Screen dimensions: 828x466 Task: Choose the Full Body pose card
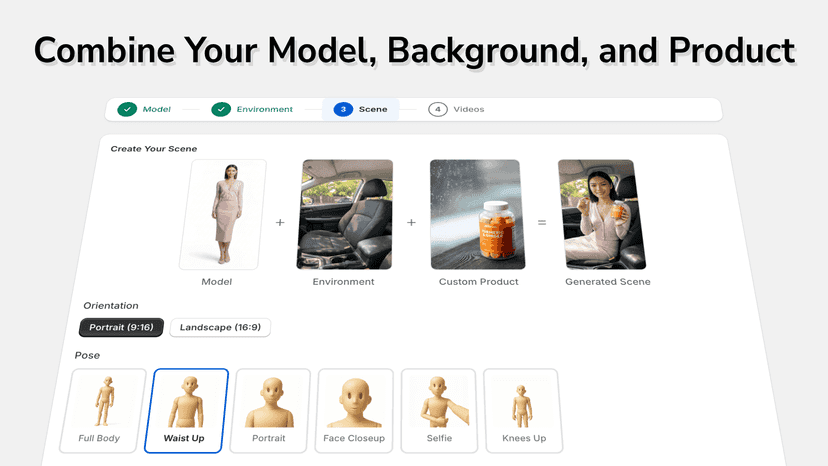102,411
